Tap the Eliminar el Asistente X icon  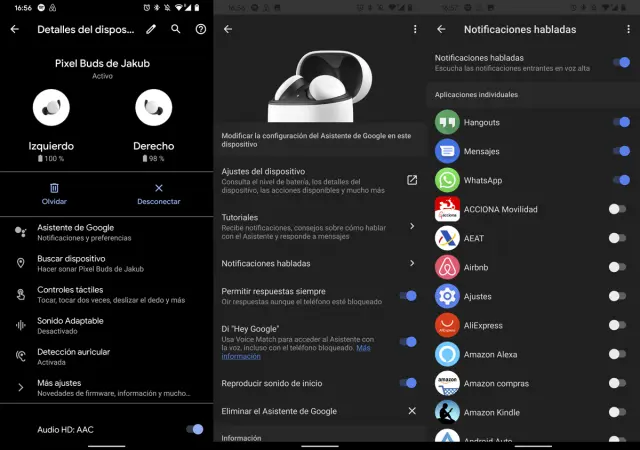[411, 411]
